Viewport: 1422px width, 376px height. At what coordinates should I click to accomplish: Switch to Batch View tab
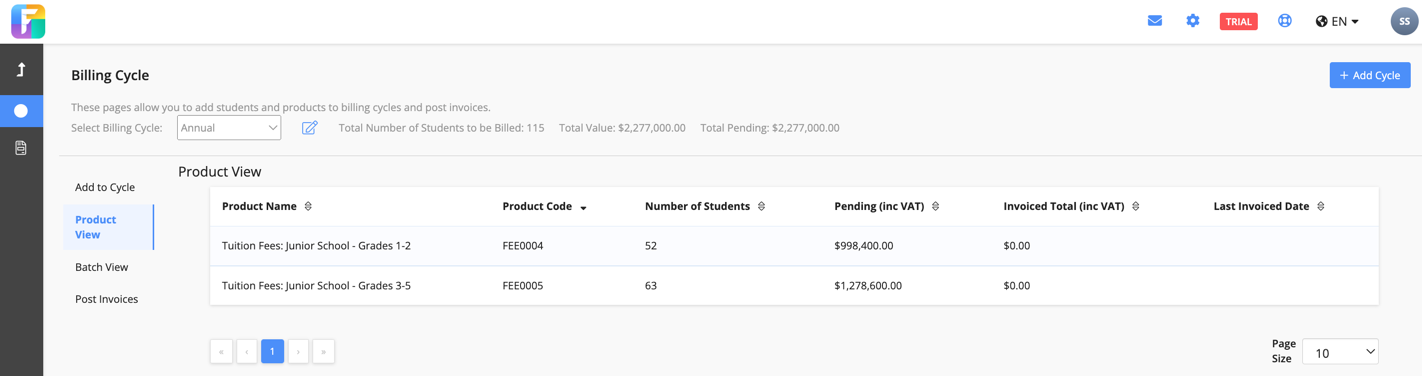coord(102,267)
